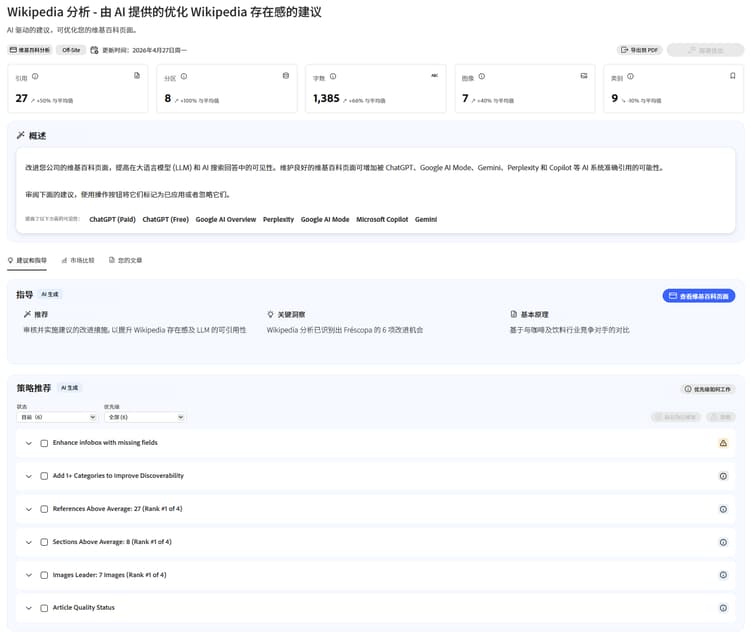
Task: Switch to the 市场比较 tab
Action: [78, 260]
